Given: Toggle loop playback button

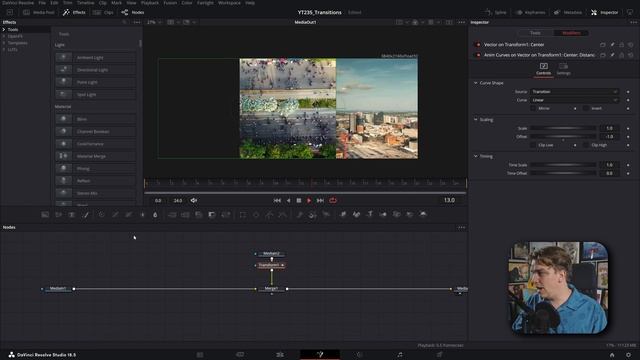Looking at the screenshot, I should click(333, 200).
